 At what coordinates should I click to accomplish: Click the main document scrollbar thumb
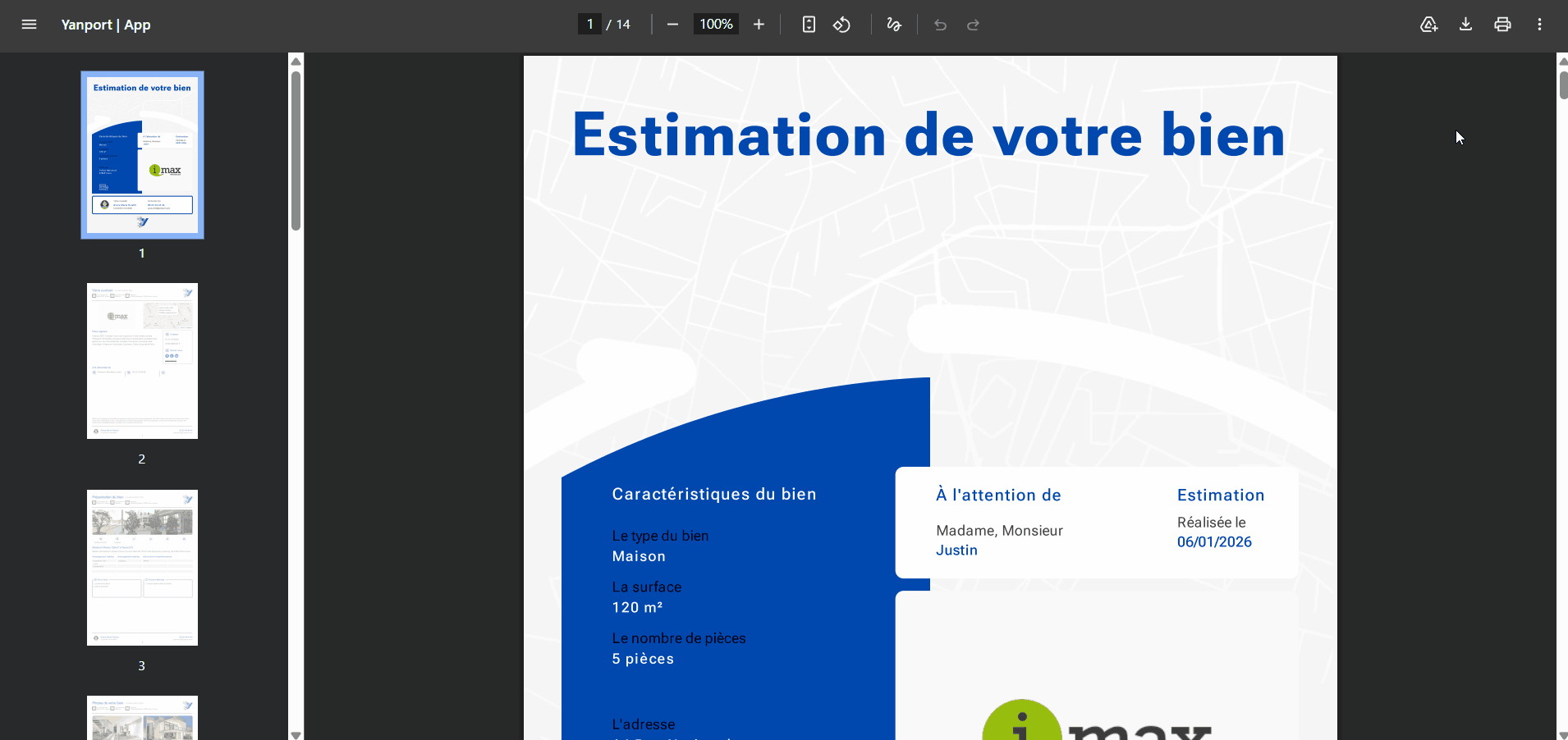pyautogui.click(x=1563, y=85)
